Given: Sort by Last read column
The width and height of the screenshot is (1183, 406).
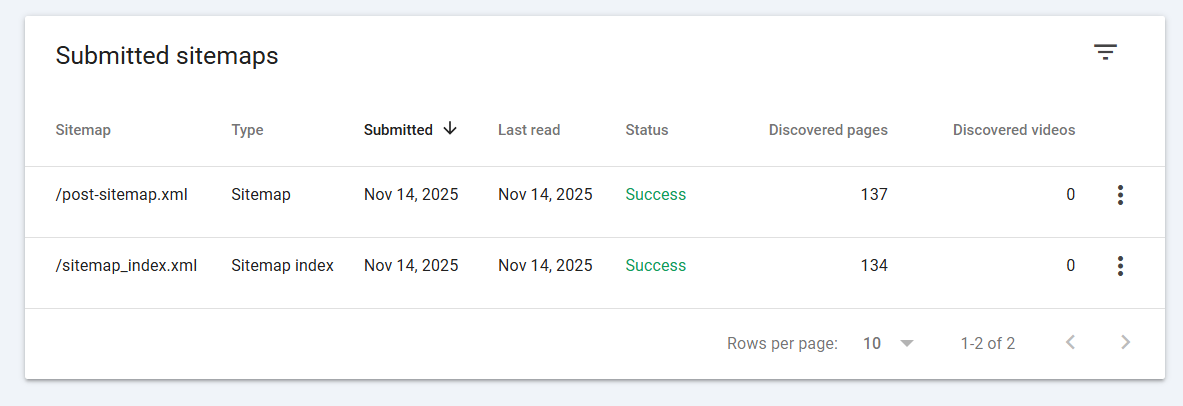Looking at the screenshot, I should pos(529,130).
